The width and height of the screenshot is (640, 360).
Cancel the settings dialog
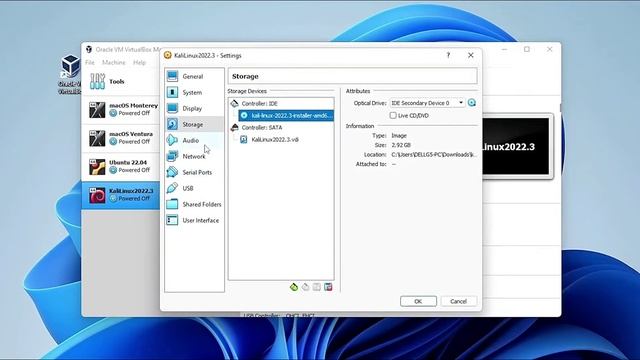pyautogui.click(x=458, y=301)
